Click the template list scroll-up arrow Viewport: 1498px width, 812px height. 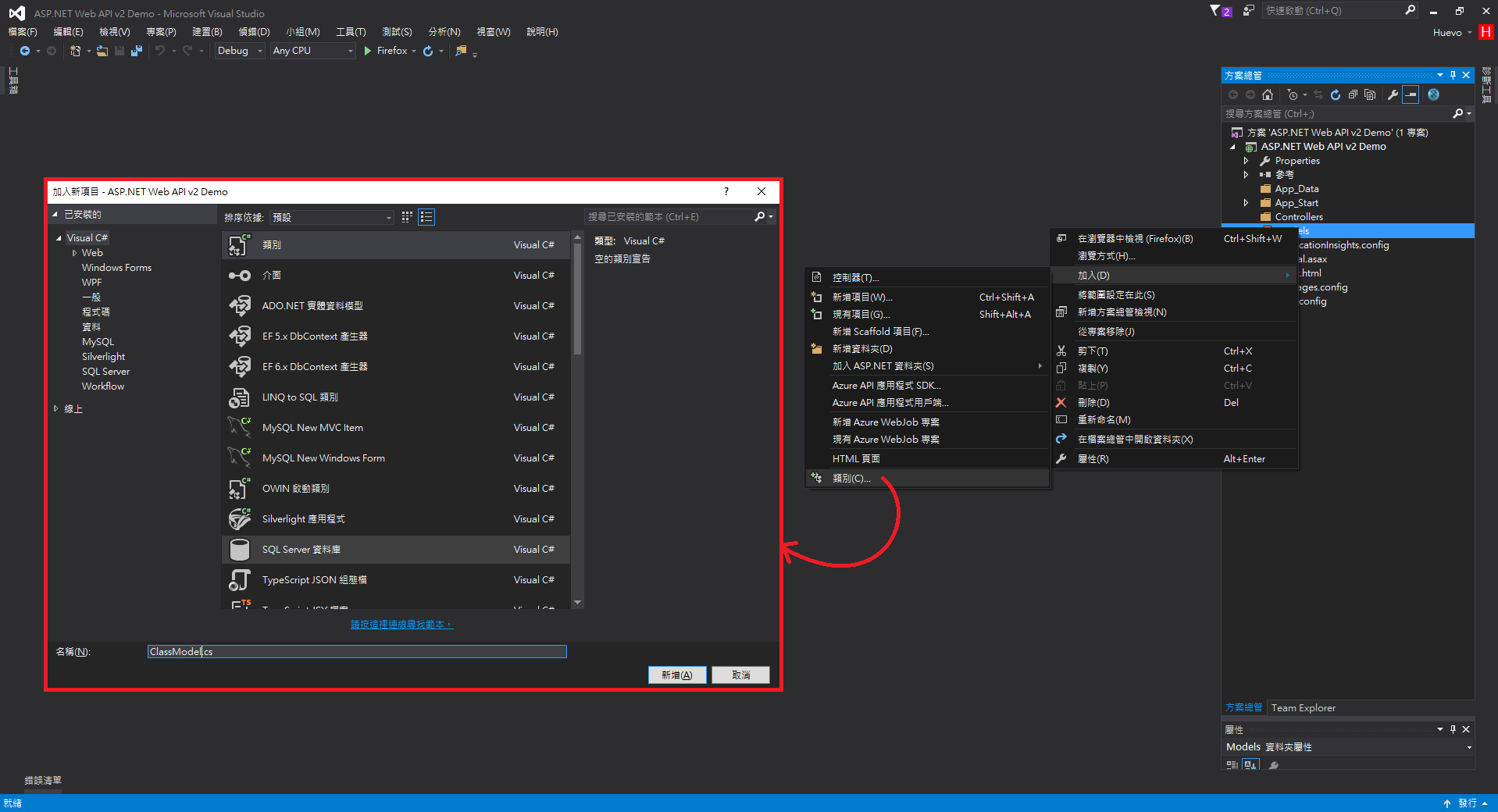577,237
